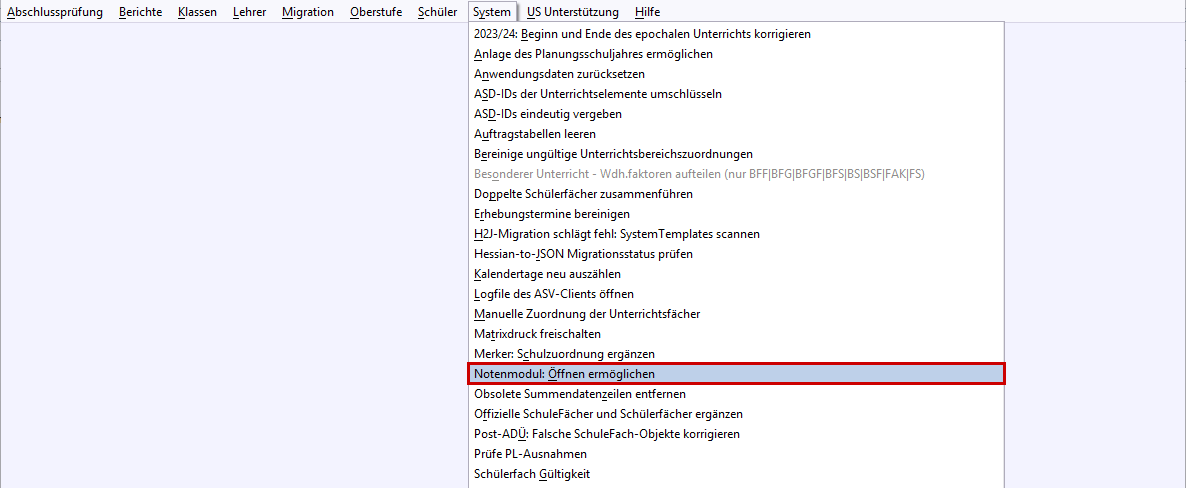Open the Berichte menu
1186x488 pixels.
pos(141,12)
